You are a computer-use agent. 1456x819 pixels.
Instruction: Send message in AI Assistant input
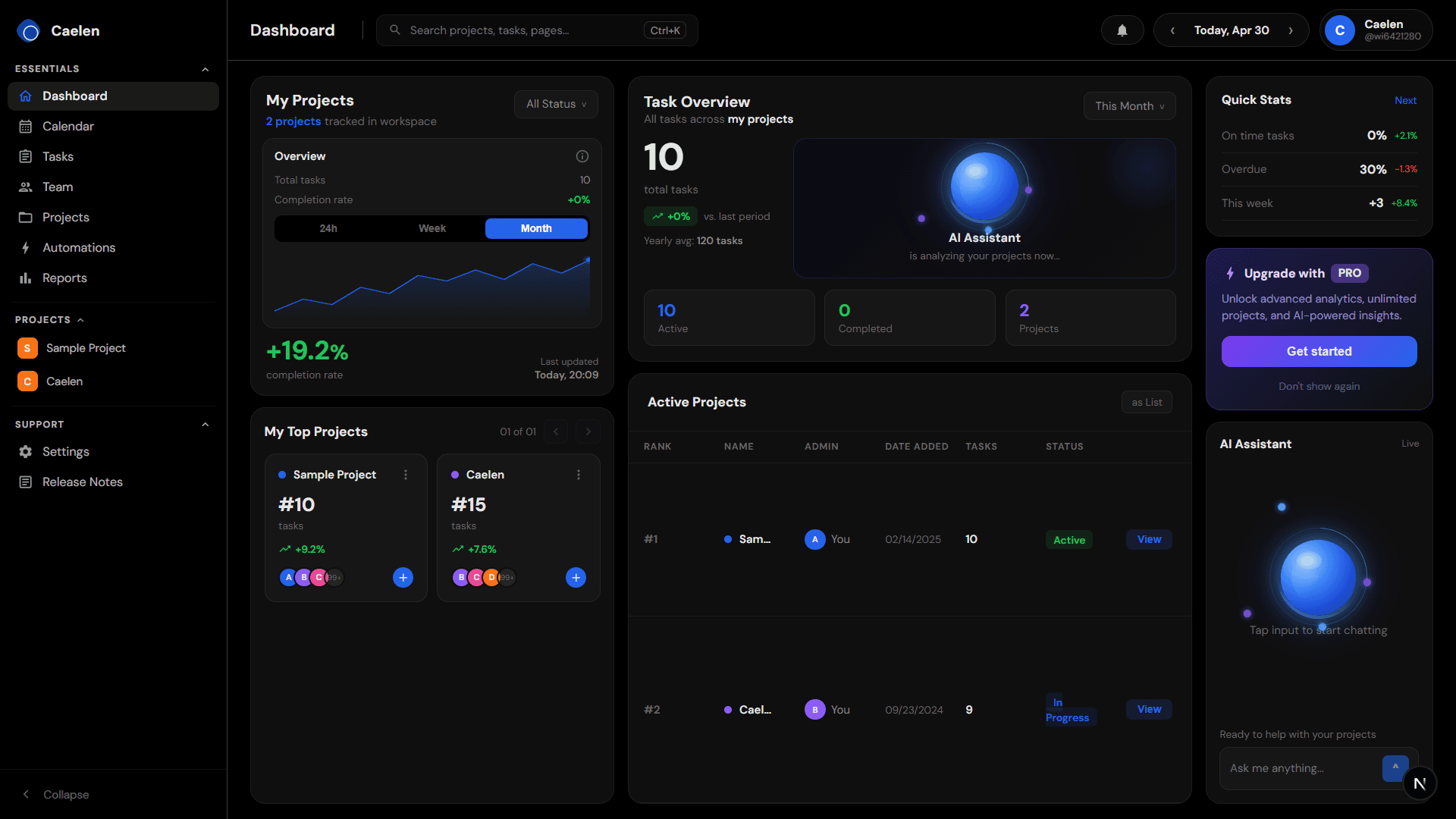click(1395, 767)
